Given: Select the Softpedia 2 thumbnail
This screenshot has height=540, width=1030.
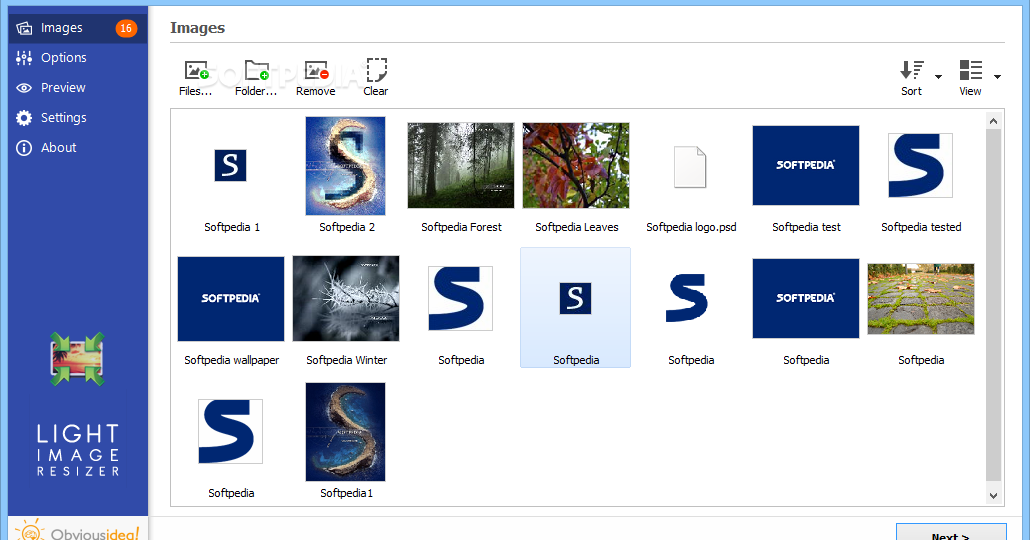Looking at the screenshot, I should click(x=346, y=166).
